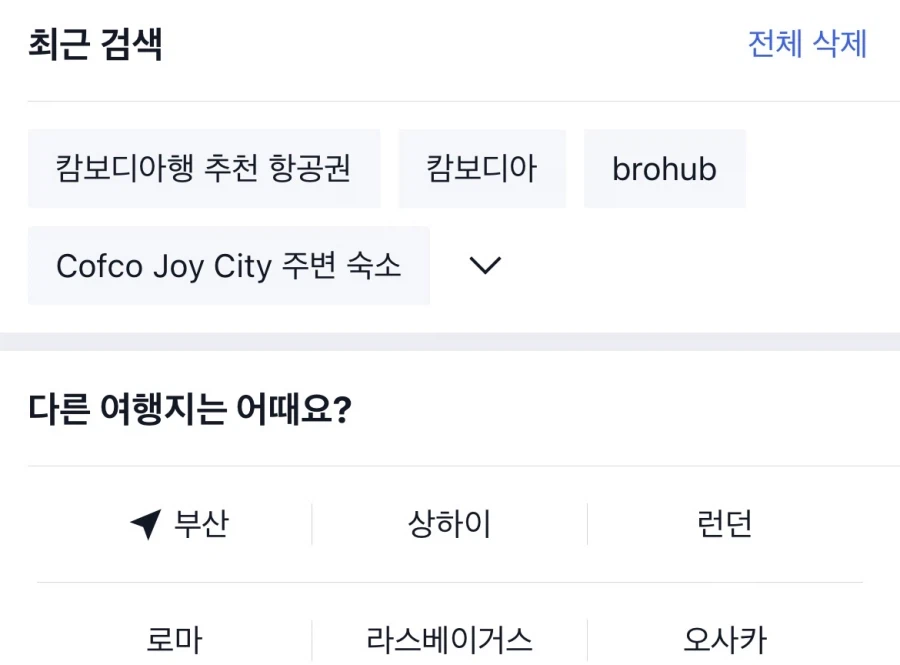Pick 로마 under other travel destinations
The image size is (900, 665).
[173, 638]
